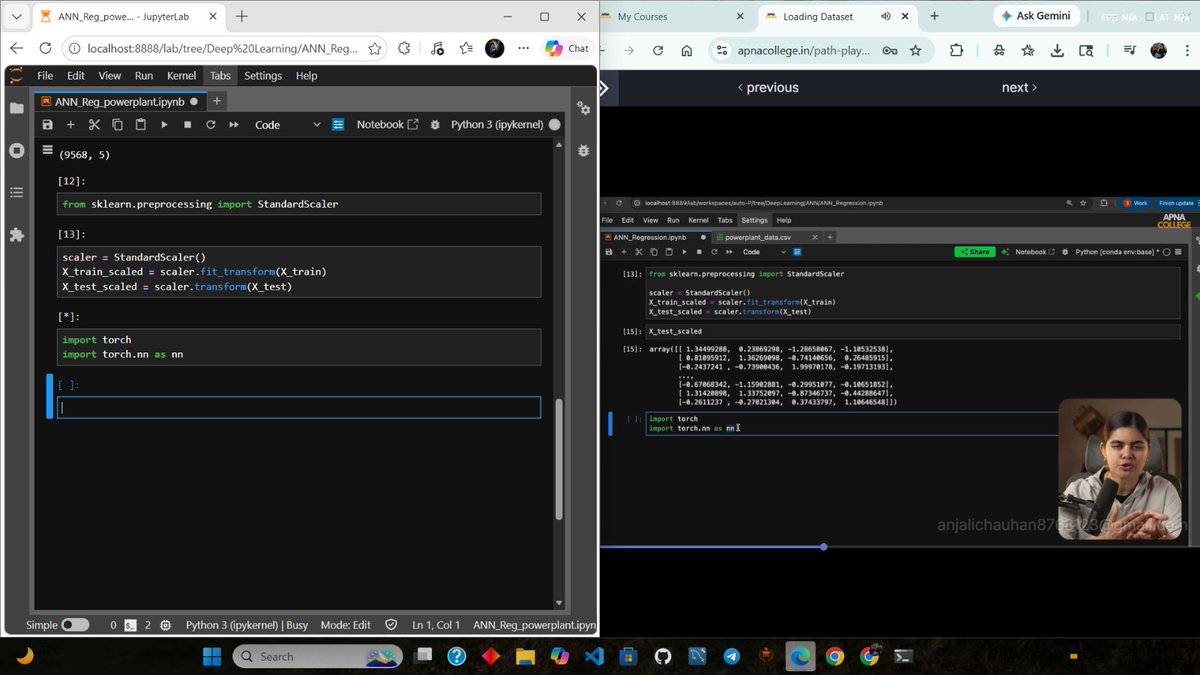The width and height of the screenshot is (1200, 675).
Task: Cut selected cell with scissors icon
Action: pos(94,125)
